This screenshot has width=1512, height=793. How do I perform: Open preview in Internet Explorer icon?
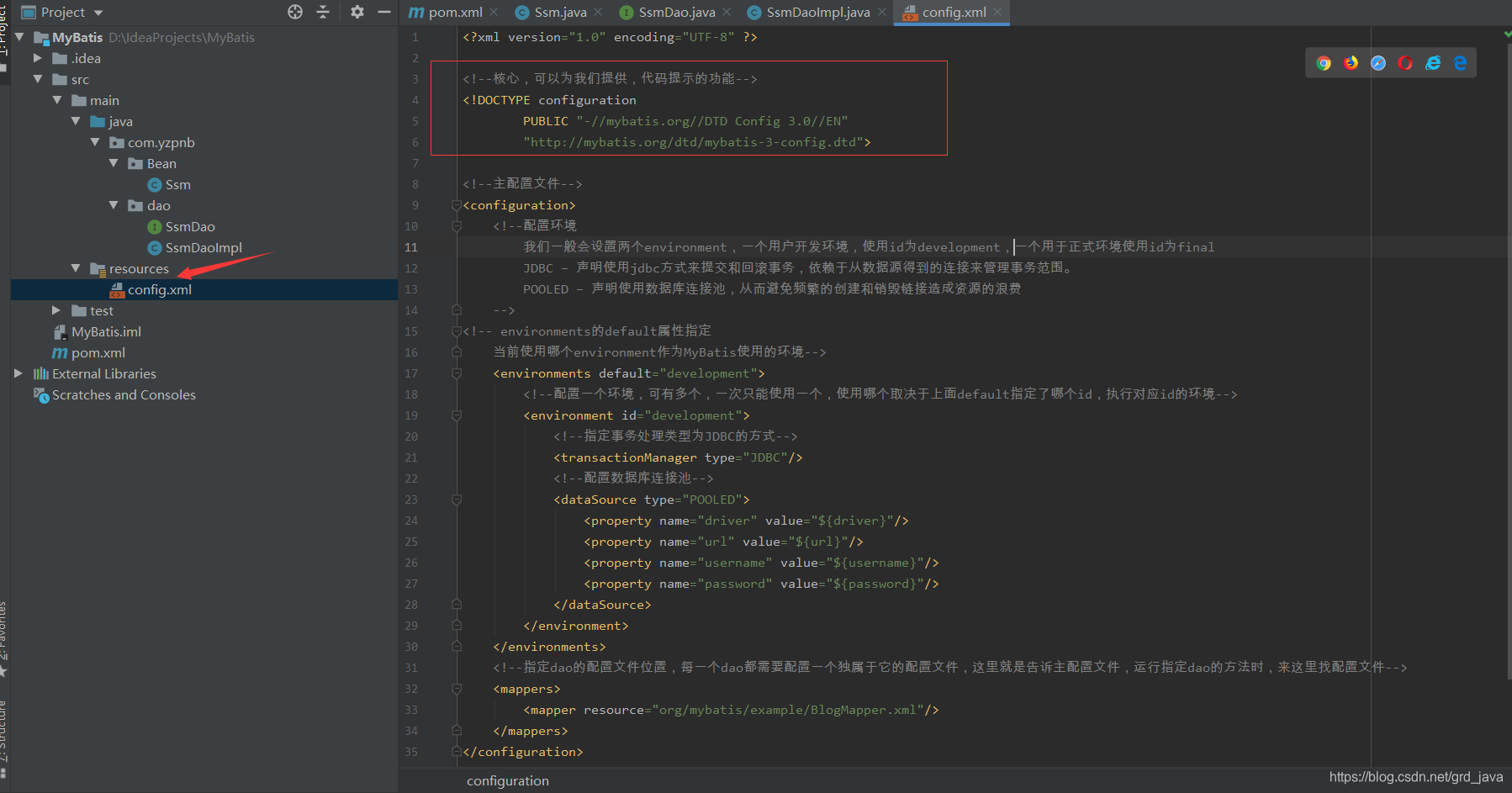click(x=1433, y=63)
